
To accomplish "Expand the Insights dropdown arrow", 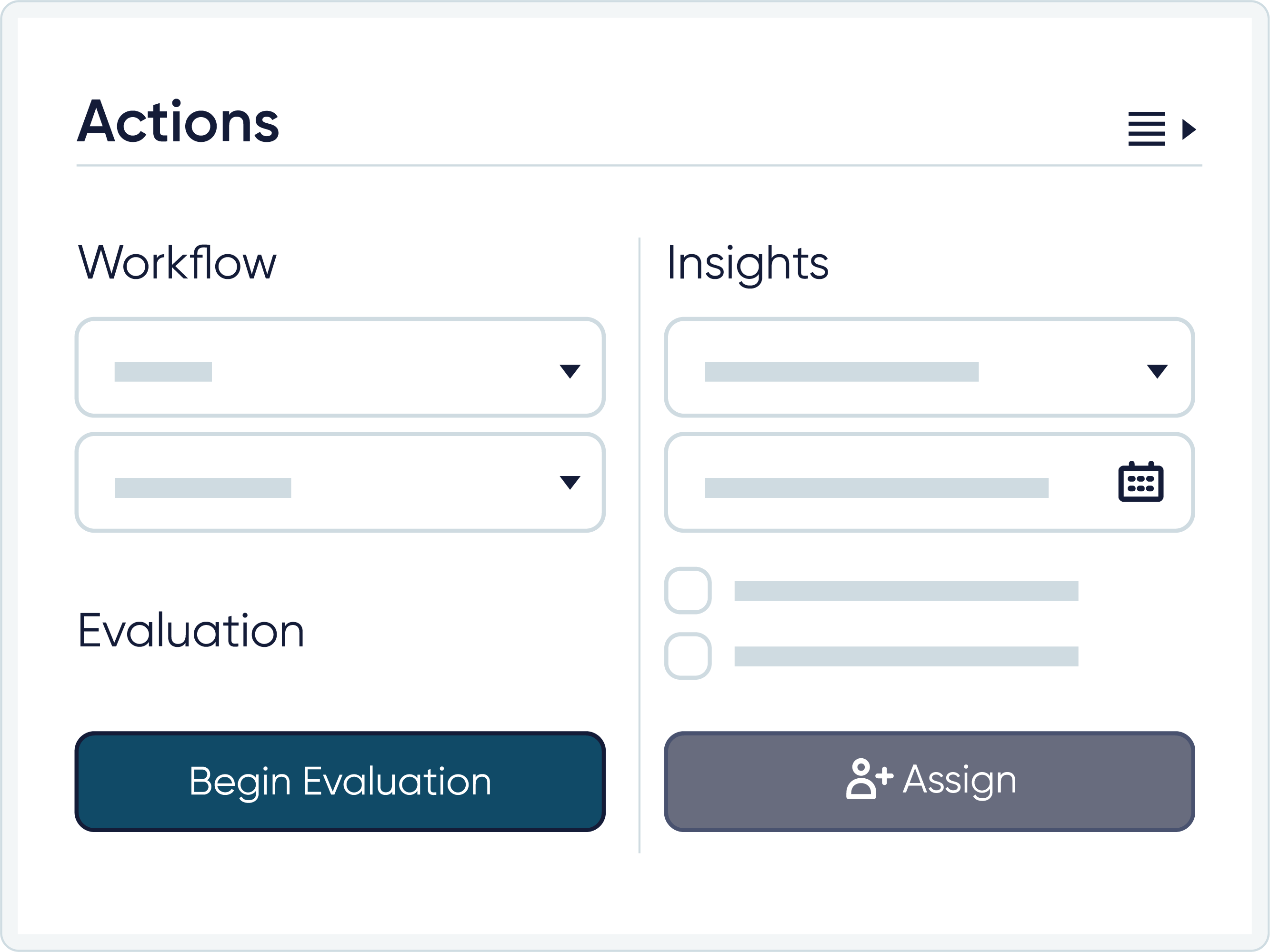I will click(1158, 371).
